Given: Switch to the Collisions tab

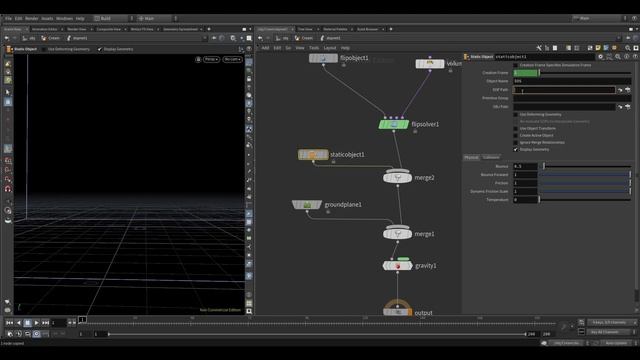Looking at the screenshot, I should tap(491, 157).
